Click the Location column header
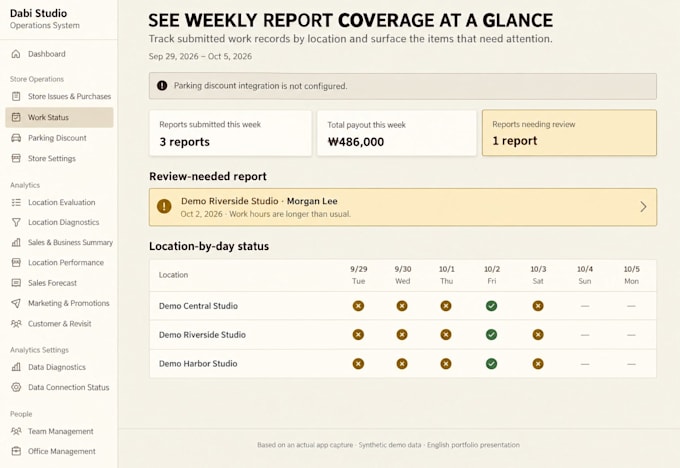Image resolution: width=680 pixels, height=468 pixels. (x=173, y=275)
